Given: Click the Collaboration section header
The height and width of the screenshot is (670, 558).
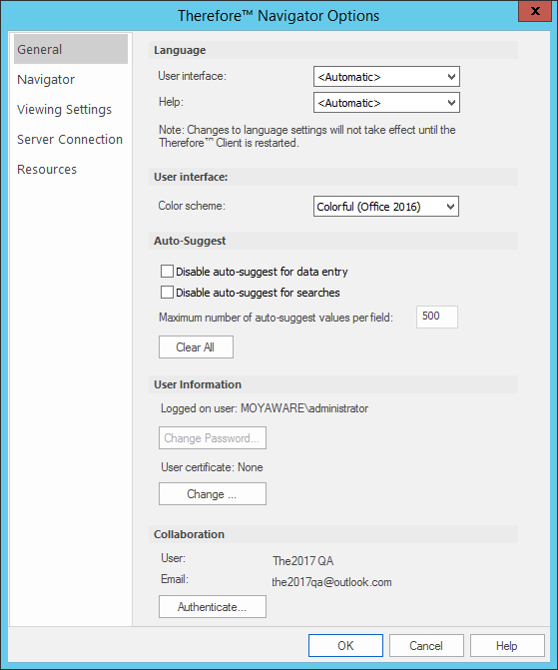Looking at the screenshot, I should click(x=333, y=534).
